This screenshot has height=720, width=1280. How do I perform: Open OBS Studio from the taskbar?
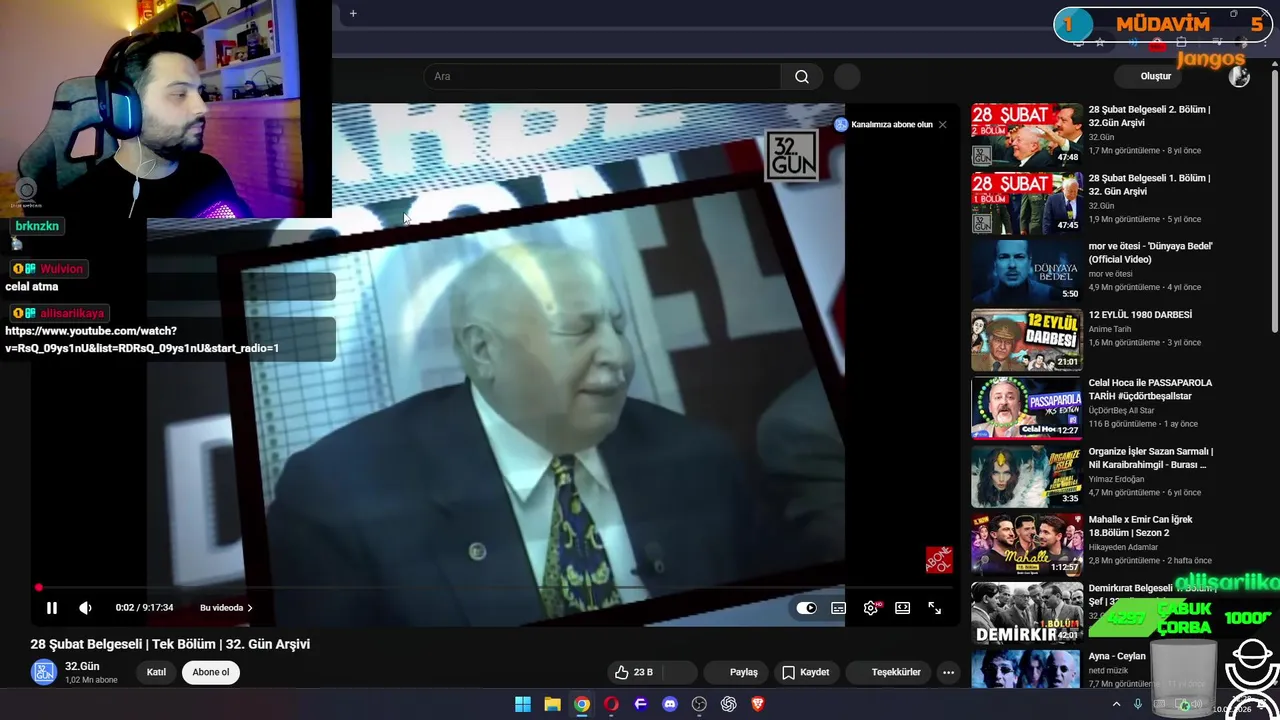699,704
